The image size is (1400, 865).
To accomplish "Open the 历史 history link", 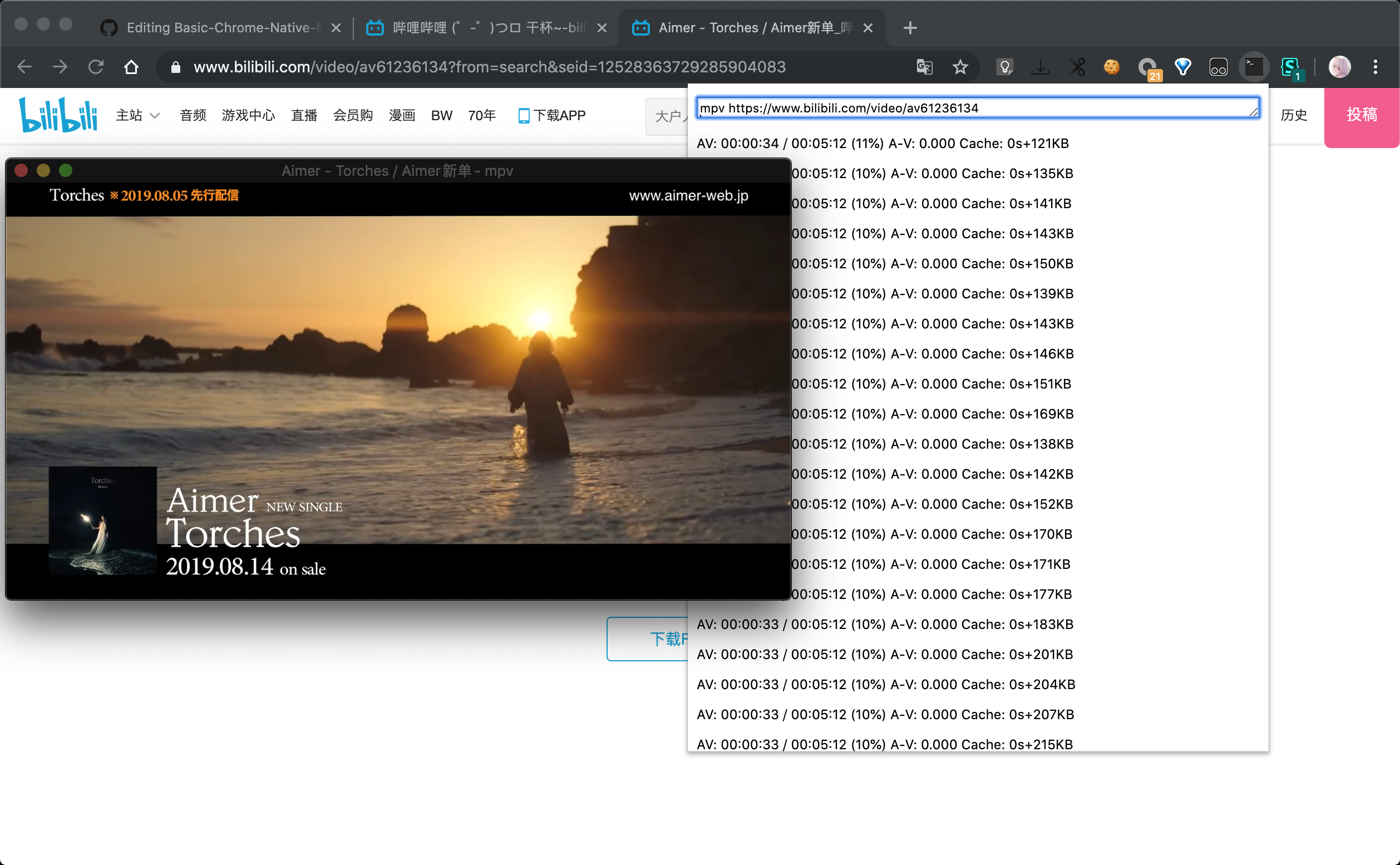I will point(1294,115).
